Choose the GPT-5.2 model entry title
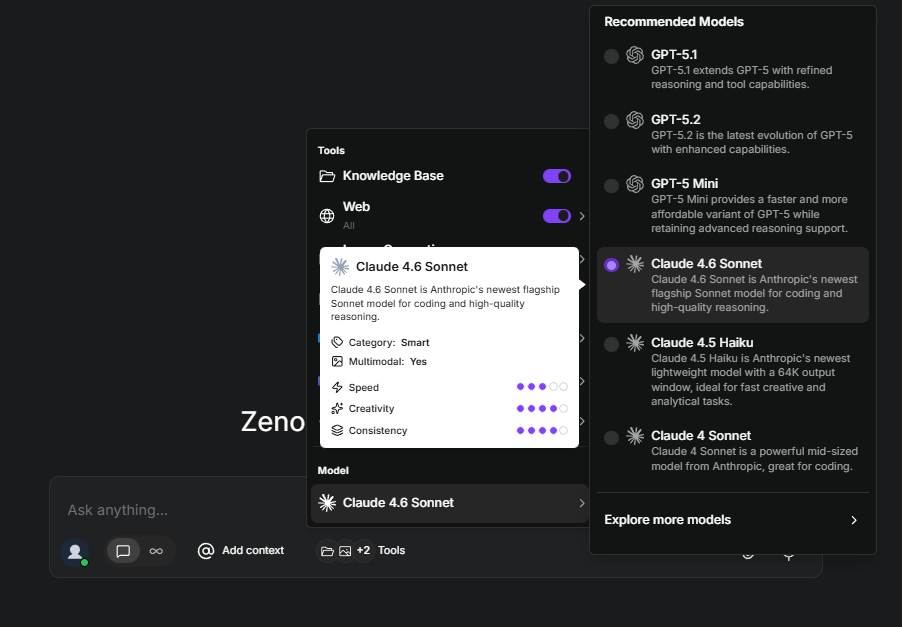Screen dimensions: 902x627 pyautogui.click(x=676, y=120)
